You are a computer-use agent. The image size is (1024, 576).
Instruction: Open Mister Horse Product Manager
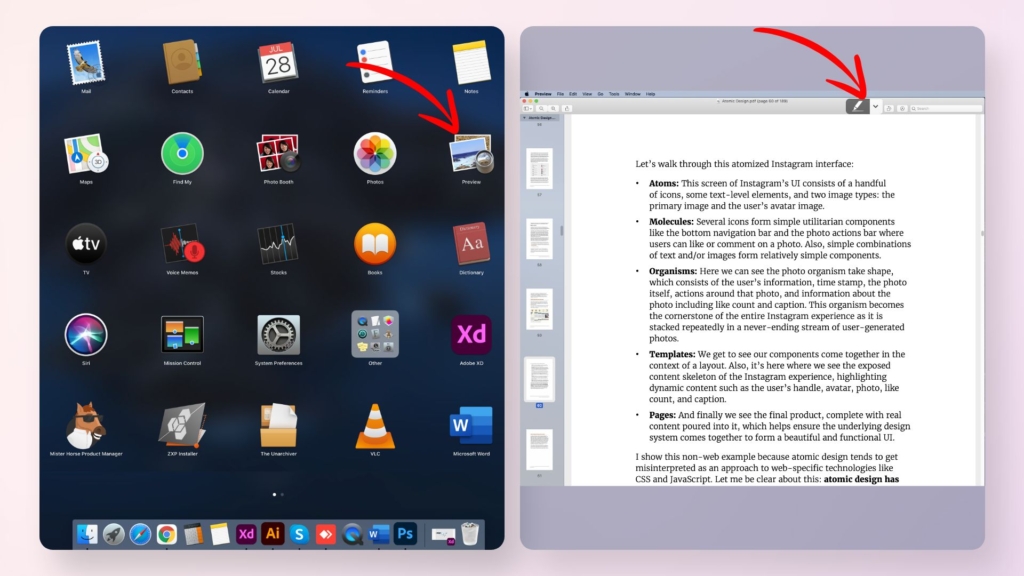click(86, 426)
